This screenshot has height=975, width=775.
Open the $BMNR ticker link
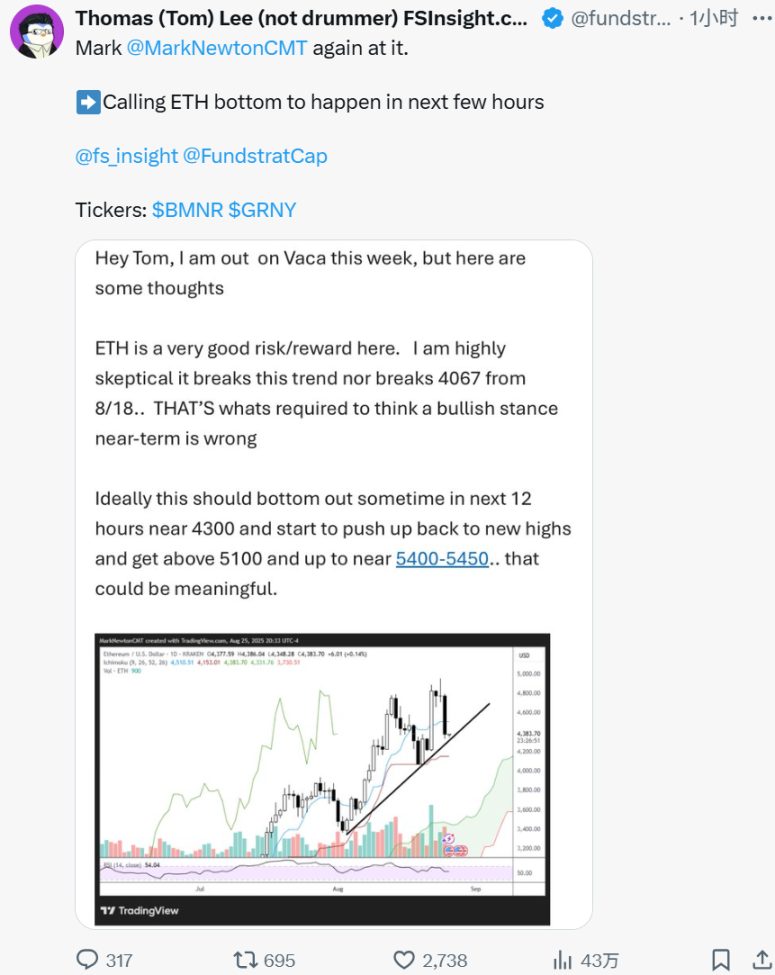point(187,210)
